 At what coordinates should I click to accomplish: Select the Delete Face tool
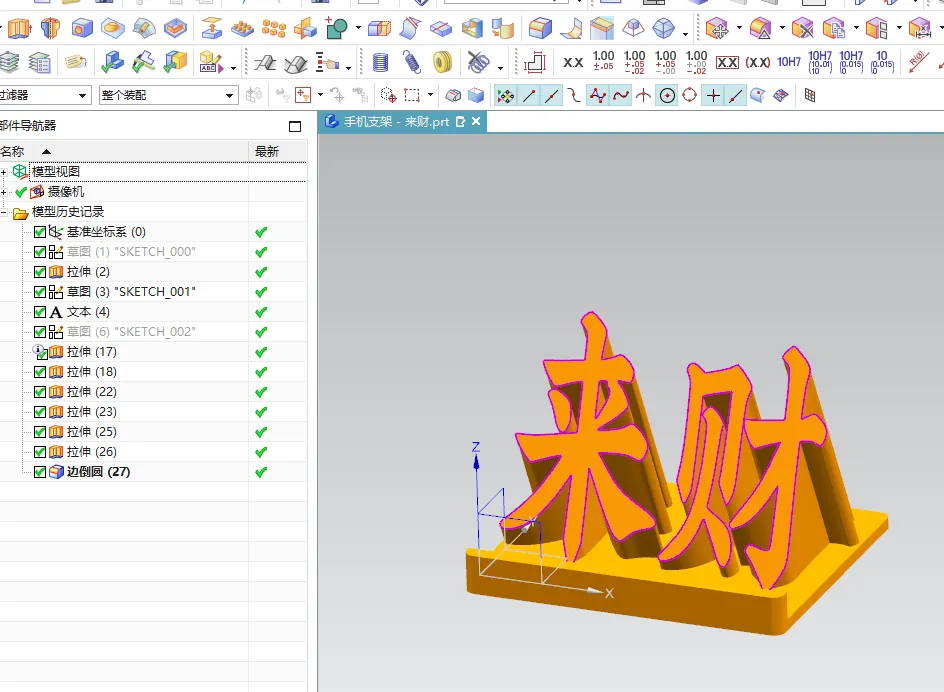click(802, 28)
